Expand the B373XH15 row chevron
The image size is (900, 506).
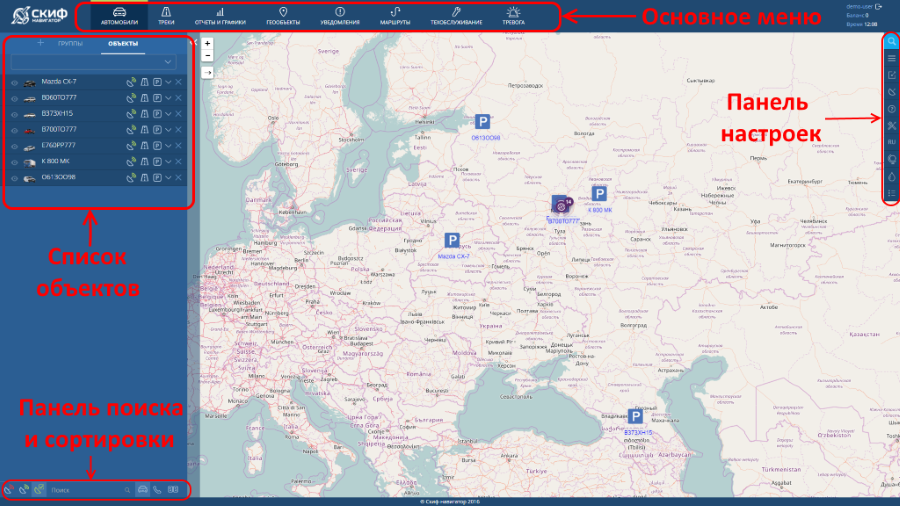[x=168, y=114]
